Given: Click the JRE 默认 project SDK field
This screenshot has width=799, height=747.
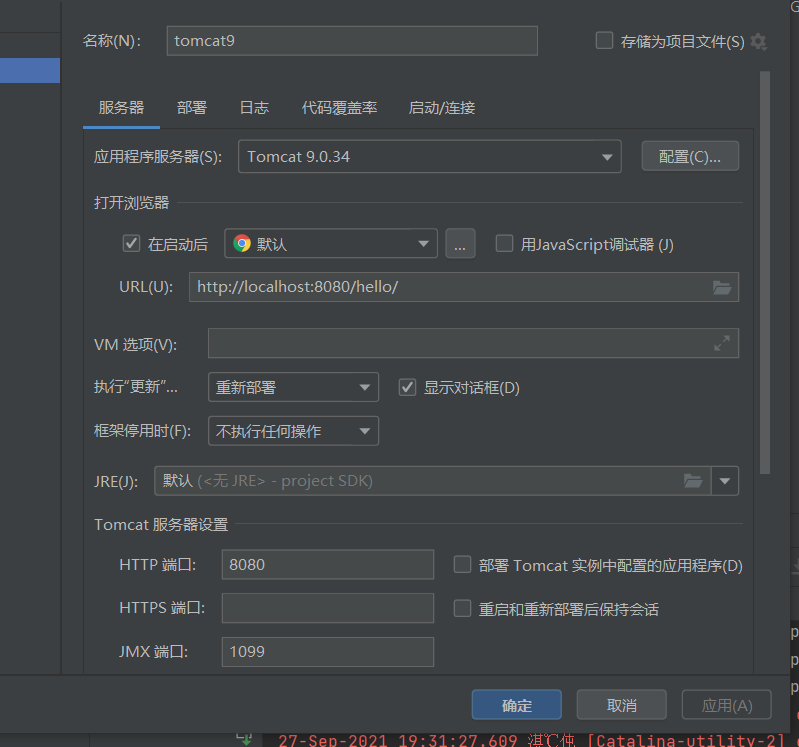Looking at the screenshot, I should coord(432,481).
